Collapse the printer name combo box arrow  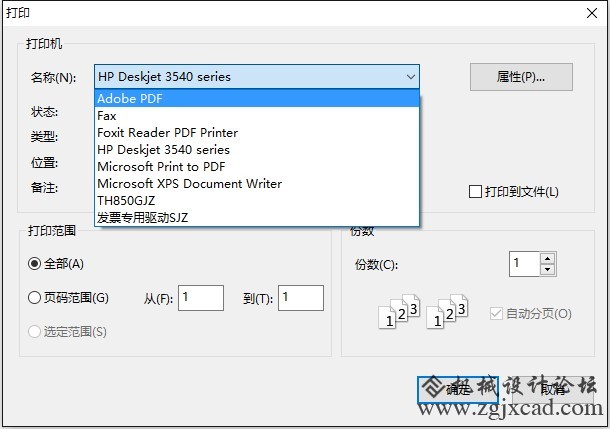coord(411,77)
